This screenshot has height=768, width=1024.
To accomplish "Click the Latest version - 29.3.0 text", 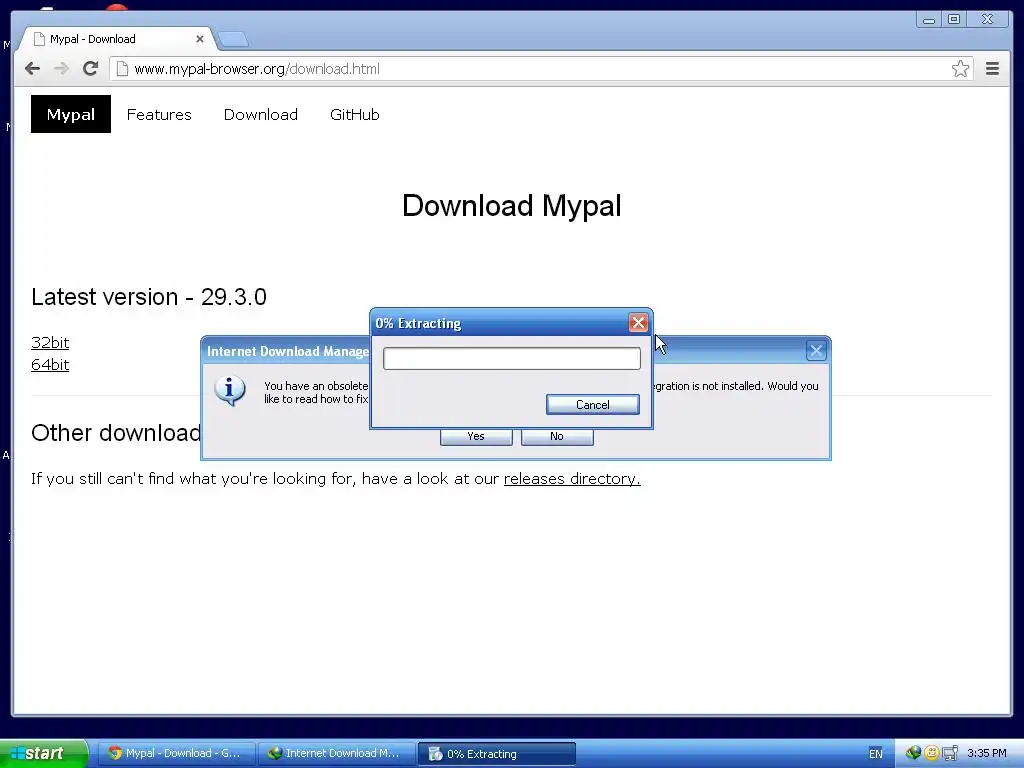I will point(149,297).
